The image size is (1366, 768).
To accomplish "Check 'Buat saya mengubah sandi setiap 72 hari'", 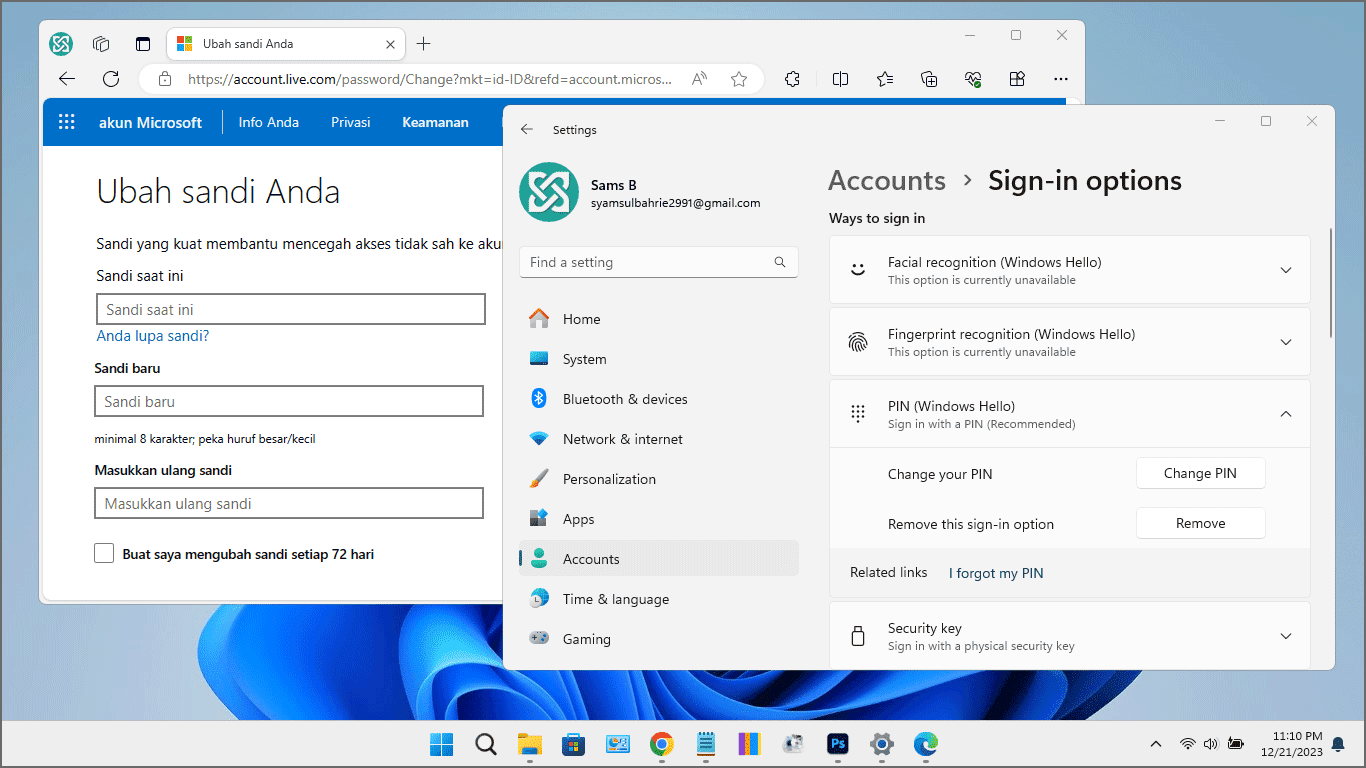I will pos(104,553).
